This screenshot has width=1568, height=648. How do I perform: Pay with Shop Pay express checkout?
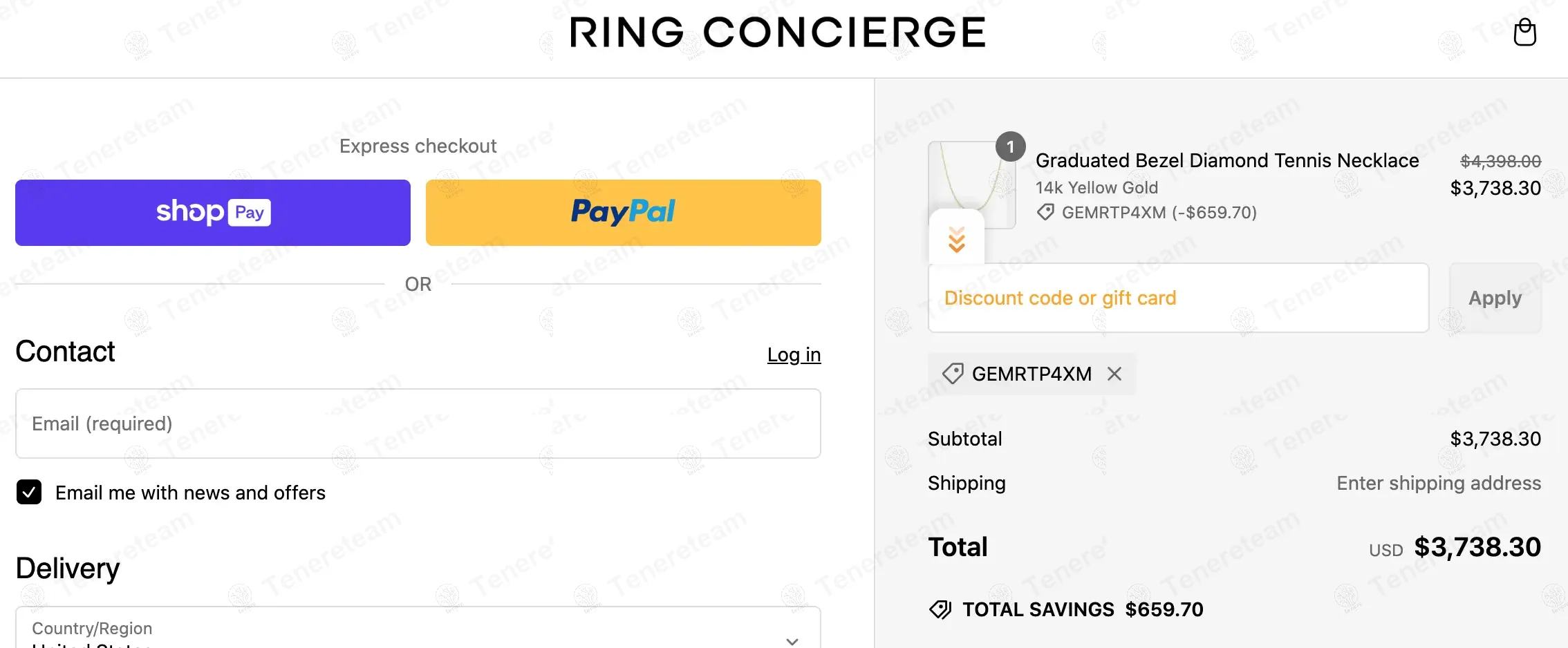tap(213, 213)
